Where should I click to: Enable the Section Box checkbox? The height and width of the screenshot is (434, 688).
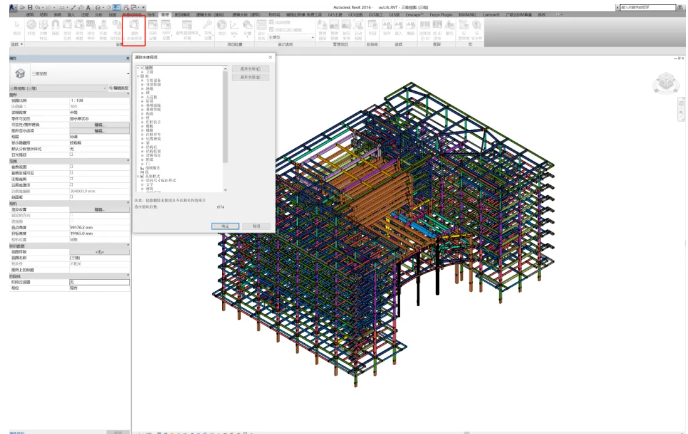(72, 197)
